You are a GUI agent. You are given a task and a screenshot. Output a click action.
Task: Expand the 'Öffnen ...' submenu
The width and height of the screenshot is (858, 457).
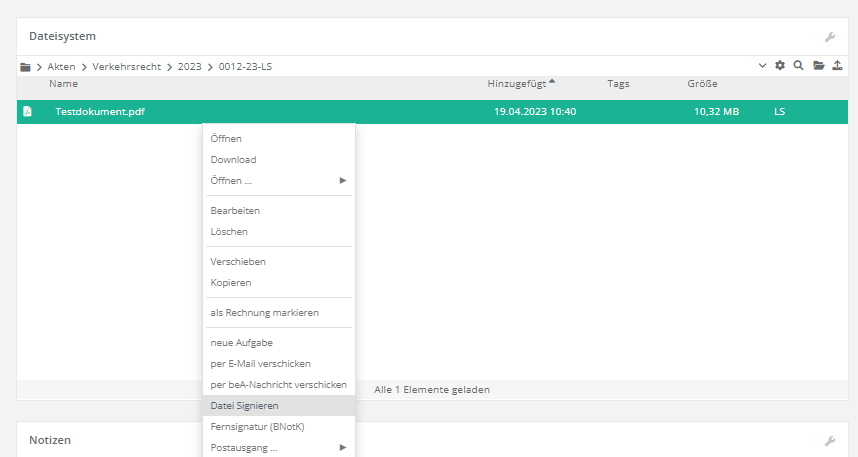click(278, 181)
